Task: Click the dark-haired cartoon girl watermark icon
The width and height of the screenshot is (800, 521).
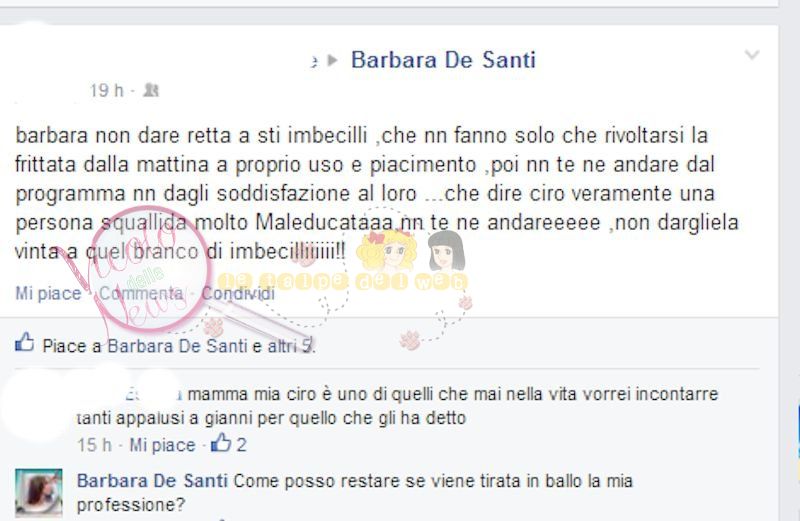Action: [446, 250]
